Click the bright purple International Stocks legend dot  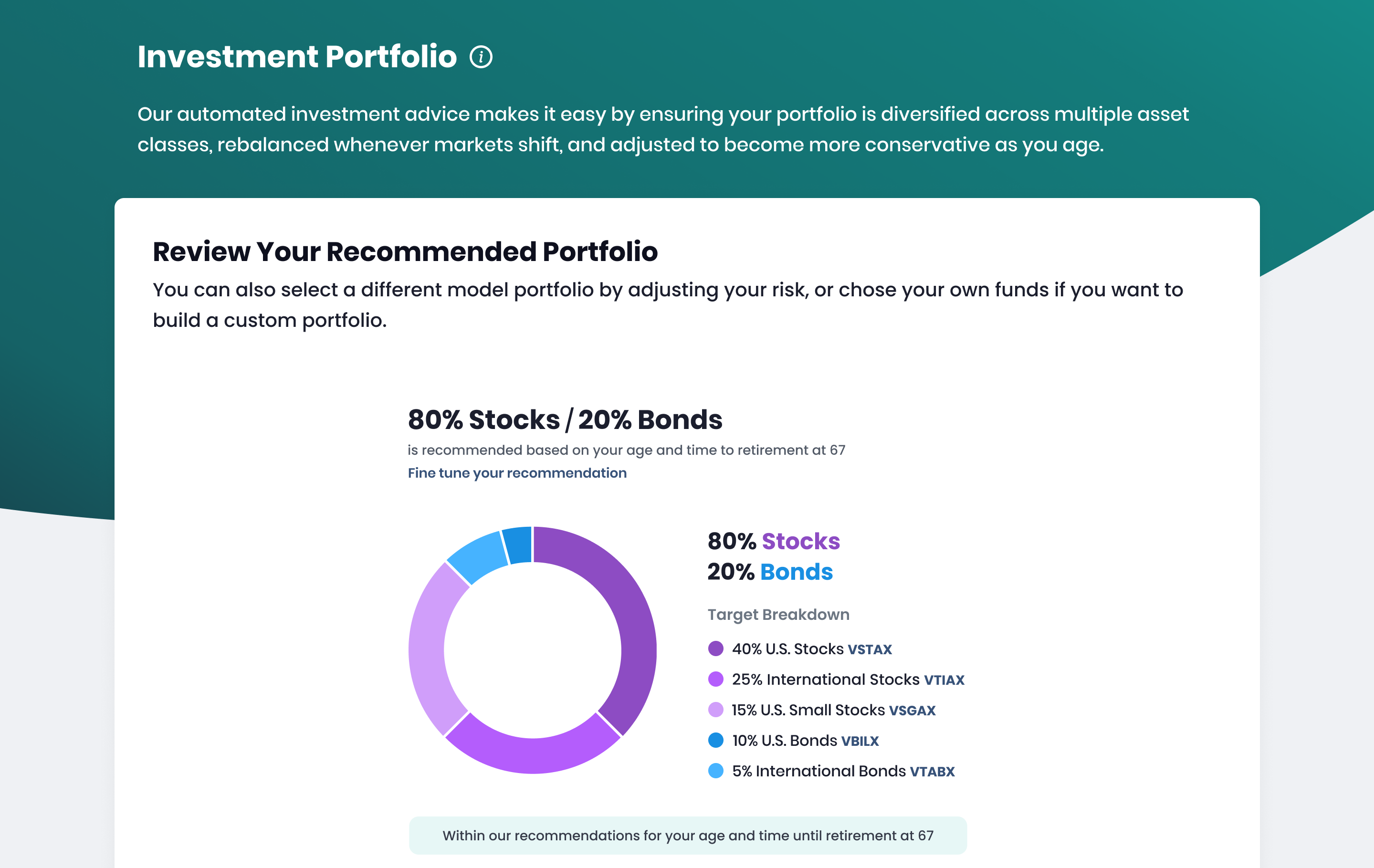[715, 679]
